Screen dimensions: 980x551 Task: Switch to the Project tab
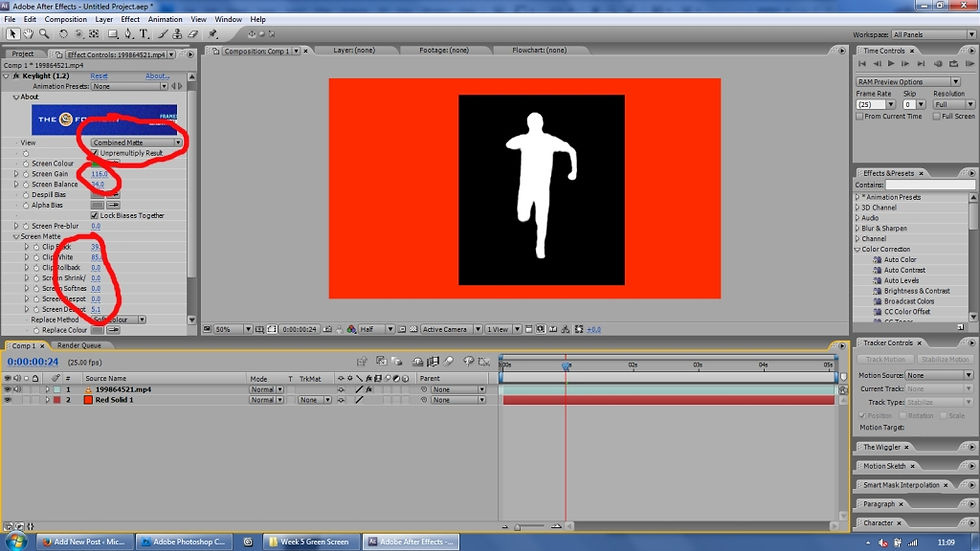pos(23,54)
